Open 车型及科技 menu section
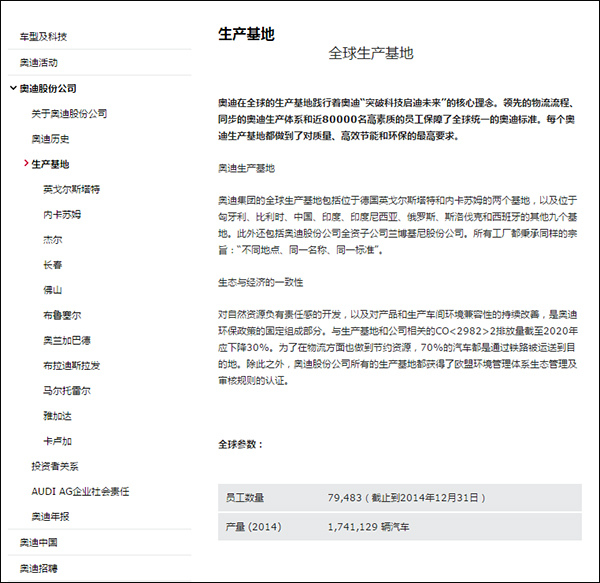Viewport: 600px width, 583px height. pos(43,37)
